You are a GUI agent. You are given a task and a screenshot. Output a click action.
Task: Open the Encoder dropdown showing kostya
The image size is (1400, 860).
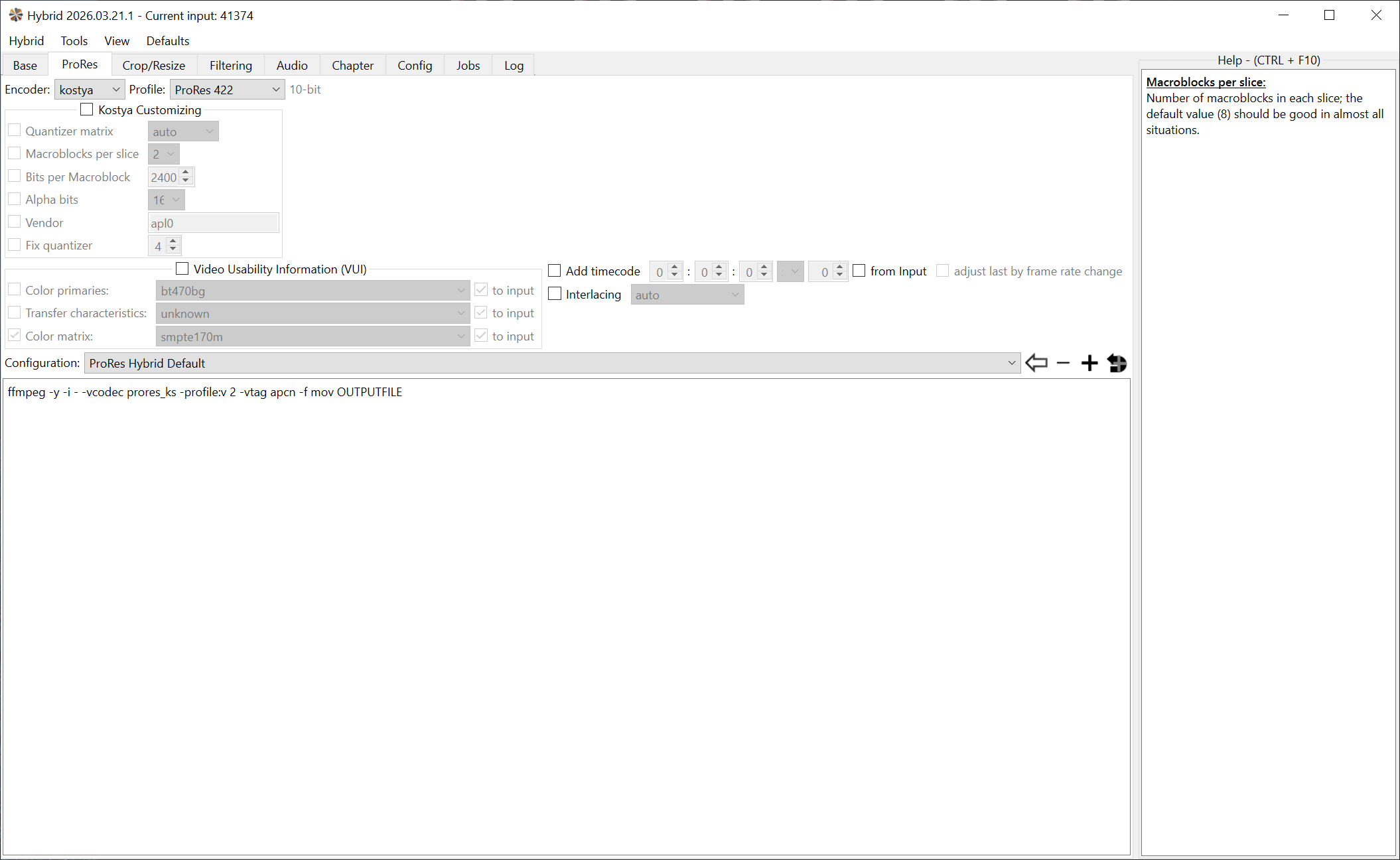90,90
